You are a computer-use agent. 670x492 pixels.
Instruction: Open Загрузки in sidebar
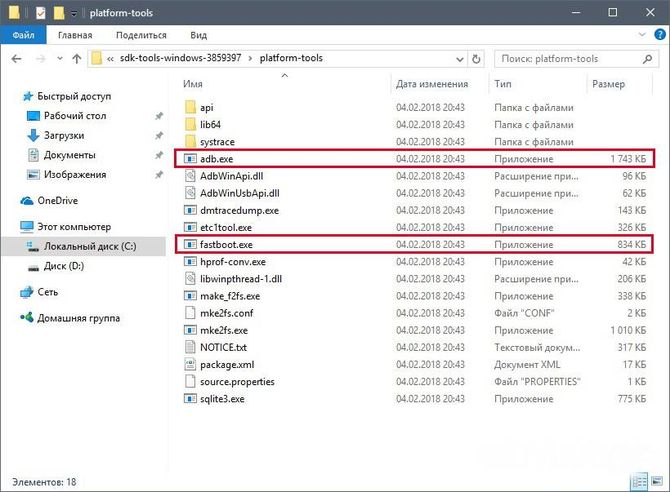pyautogui.click(x=64, y=136)
